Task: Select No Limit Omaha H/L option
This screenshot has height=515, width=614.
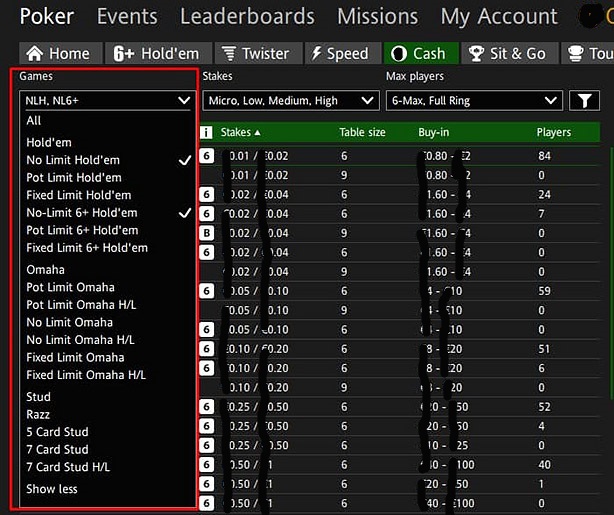Action: pyautogui.click(x=108, y=340)
